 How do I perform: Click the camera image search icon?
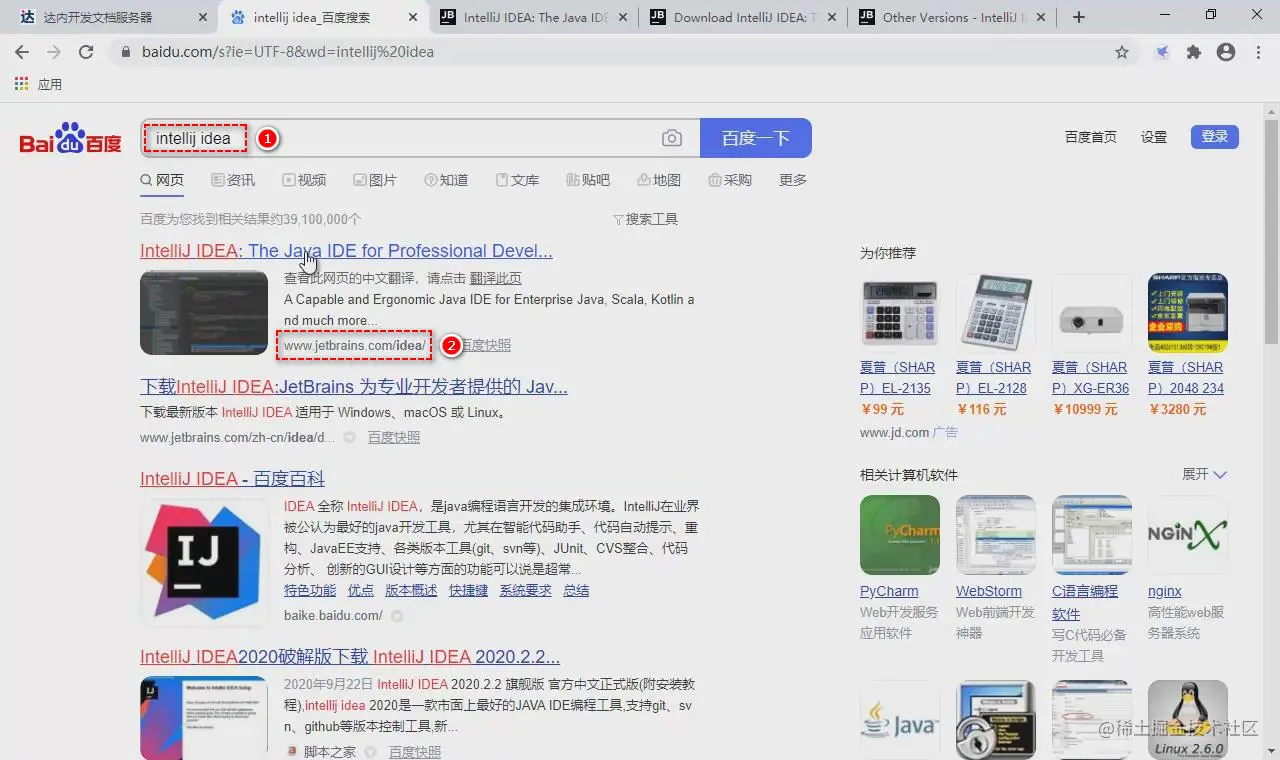(x=672, y=138)
